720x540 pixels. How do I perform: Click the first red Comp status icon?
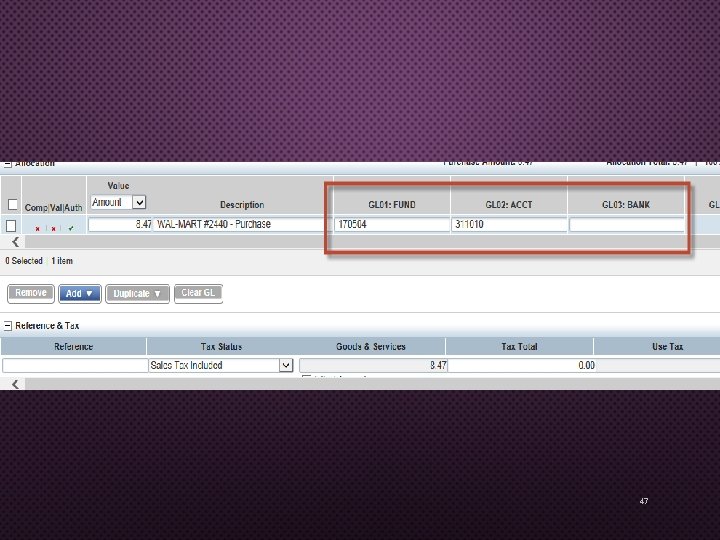(38, 229)
